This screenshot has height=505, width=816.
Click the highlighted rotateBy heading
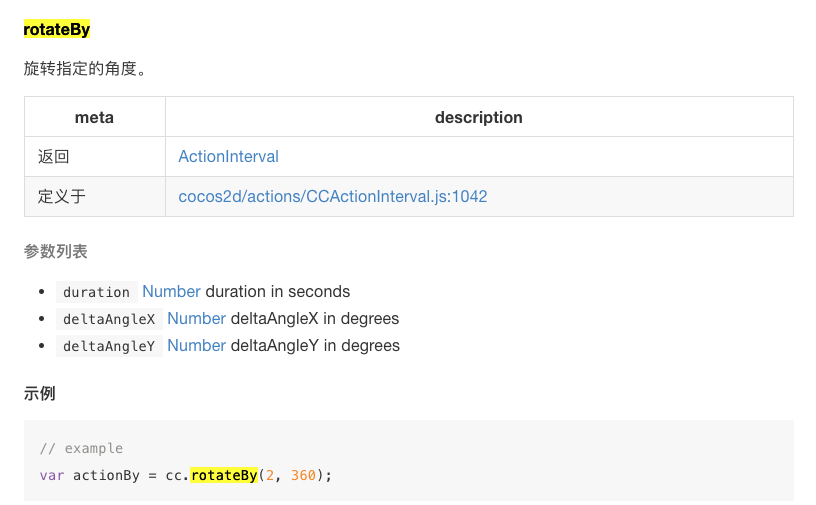(x=57, y=30)
